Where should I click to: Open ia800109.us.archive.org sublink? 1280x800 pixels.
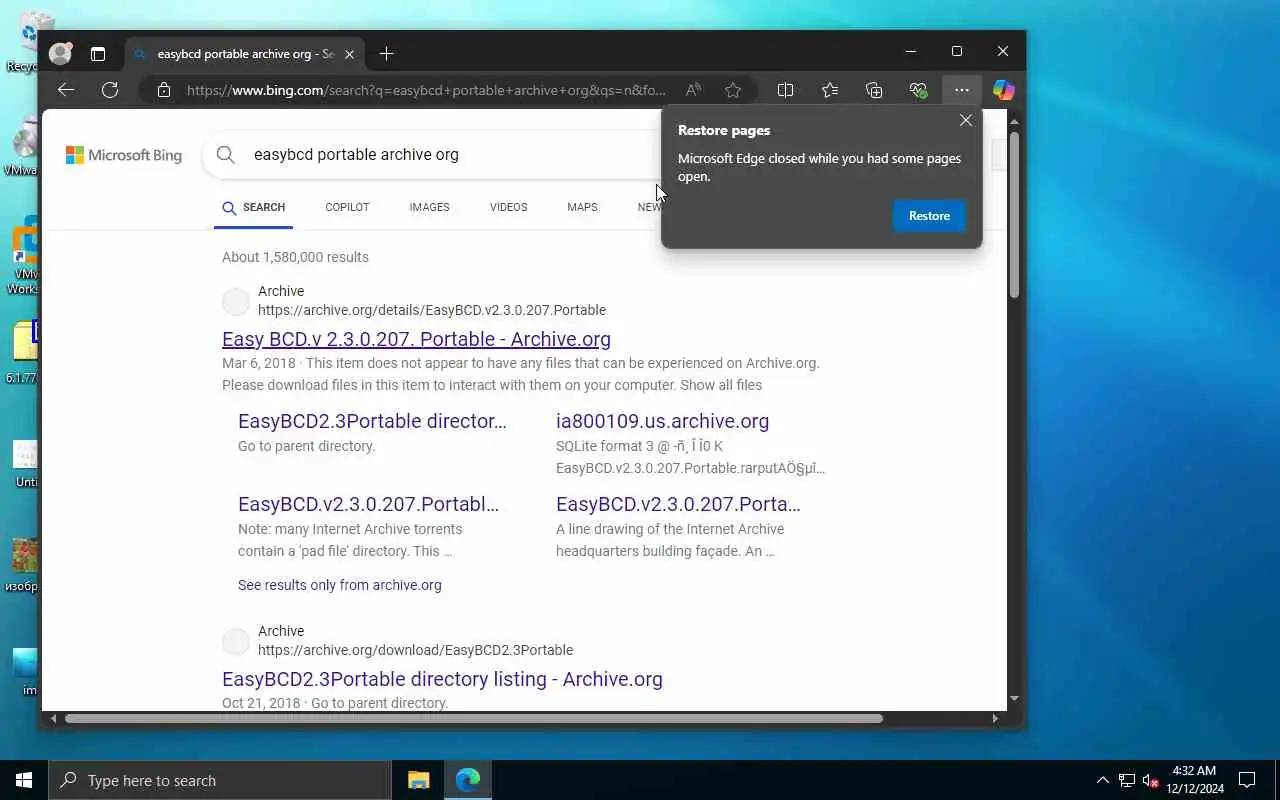pyautogui.click(x=662, y=421)
